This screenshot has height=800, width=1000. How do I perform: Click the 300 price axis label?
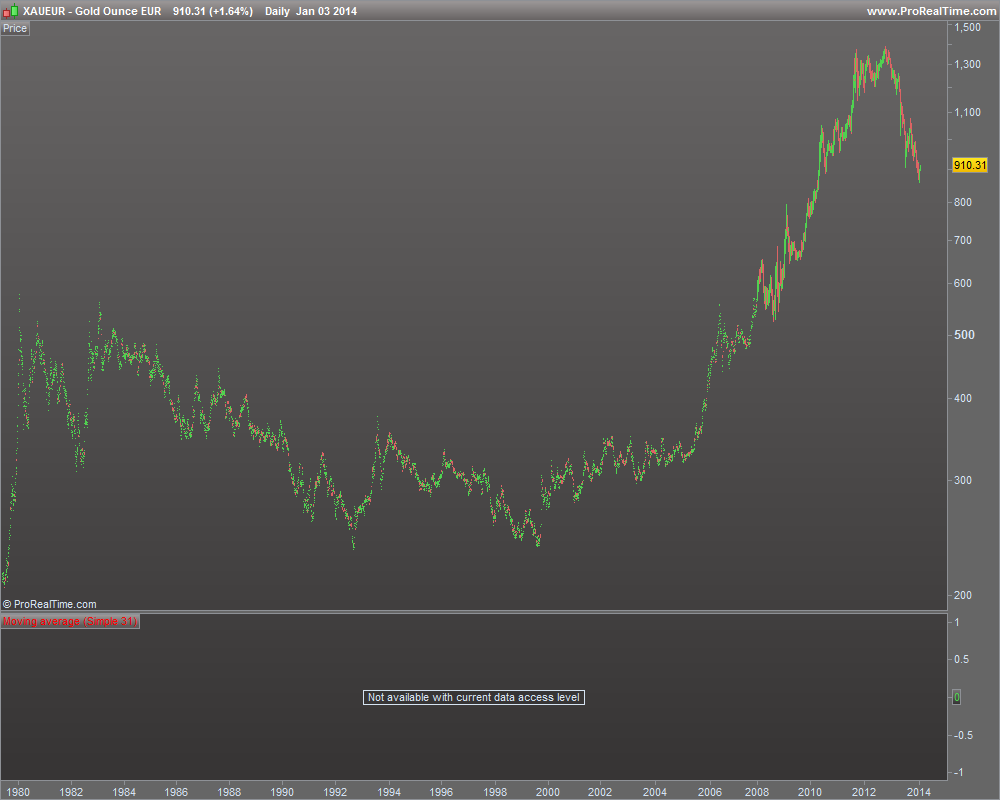click(x=963, y=480)
